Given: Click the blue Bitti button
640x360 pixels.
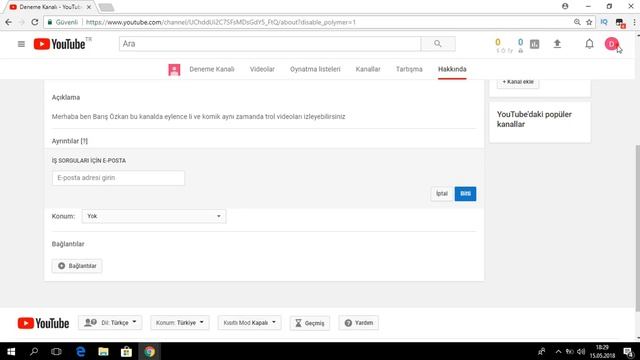Looking at the screenshot, I should point(465,193).
